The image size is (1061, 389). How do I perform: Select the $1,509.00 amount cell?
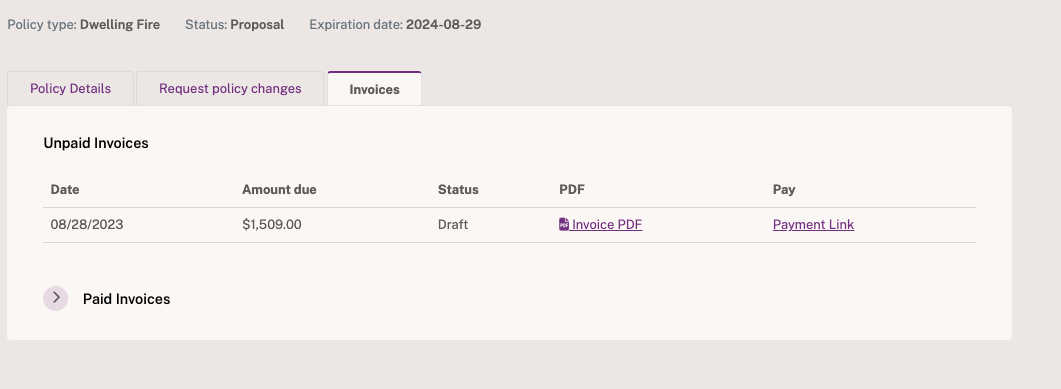click(272, 225)
